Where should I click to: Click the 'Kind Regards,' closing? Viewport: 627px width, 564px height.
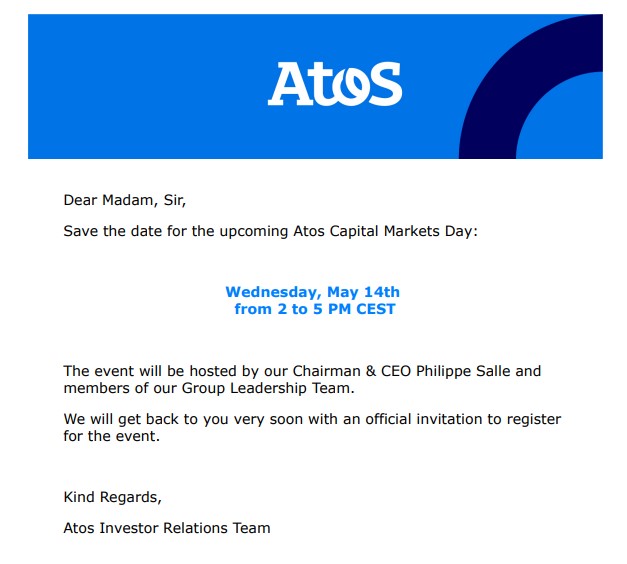pos(112,497)
